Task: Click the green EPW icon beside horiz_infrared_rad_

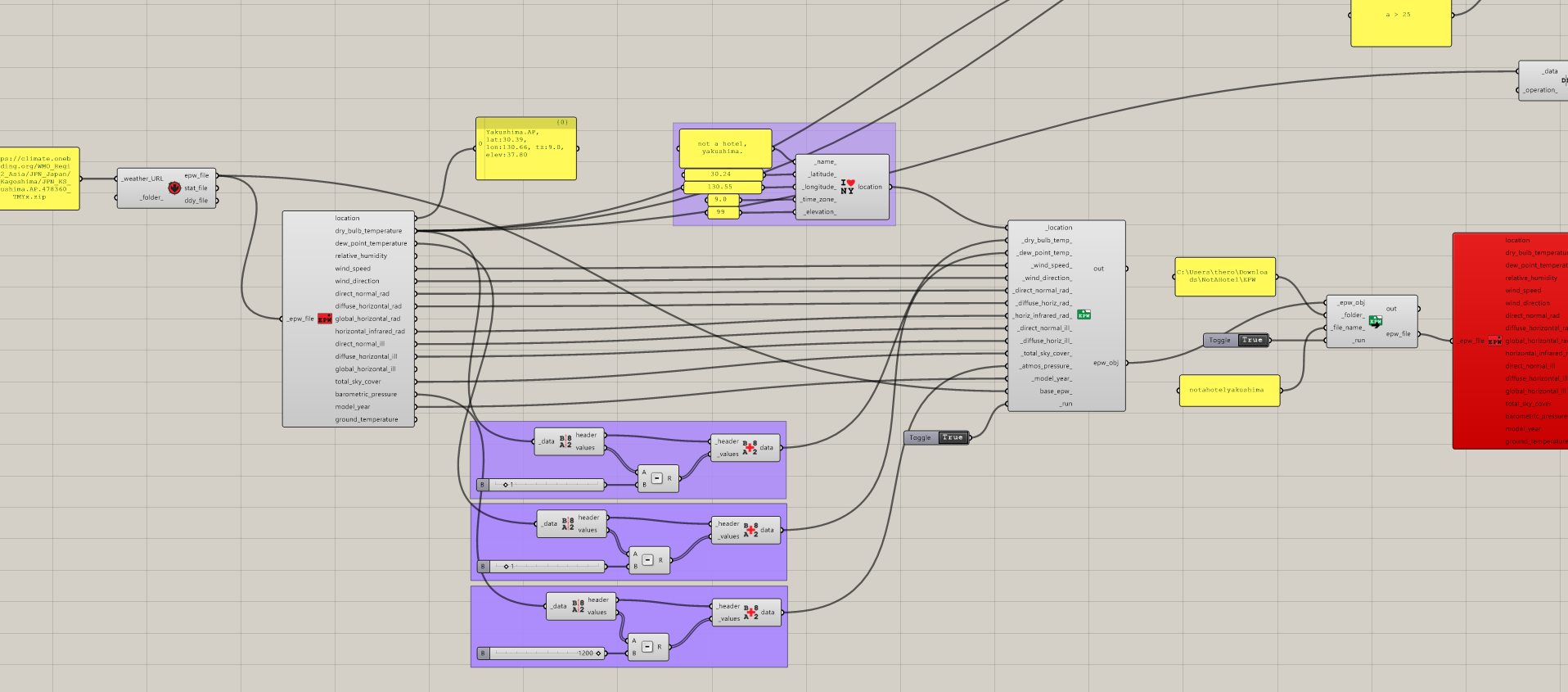Action: point(1084,314)
